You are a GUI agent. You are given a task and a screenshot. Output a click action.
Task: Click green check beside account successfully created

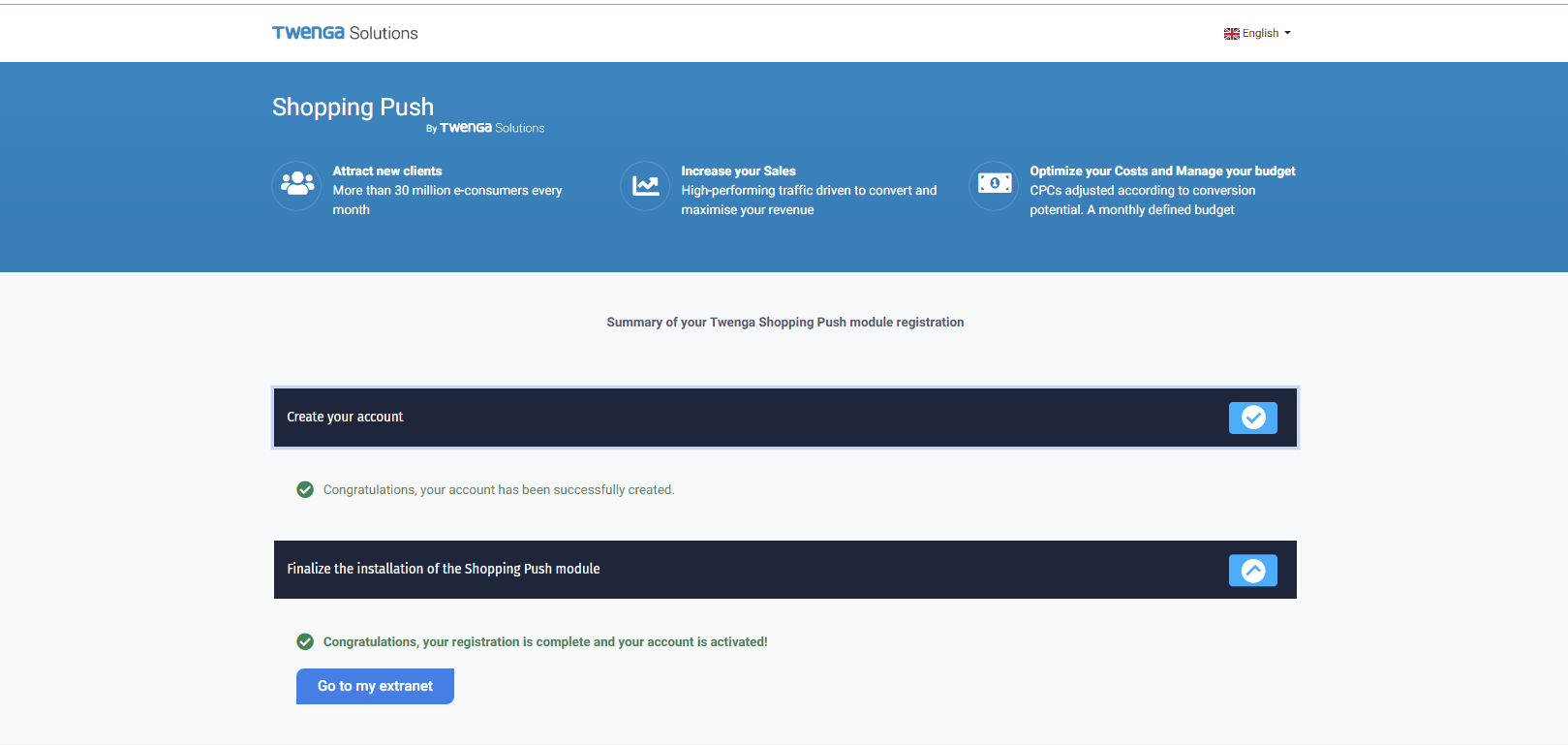[x=305, y=490]
